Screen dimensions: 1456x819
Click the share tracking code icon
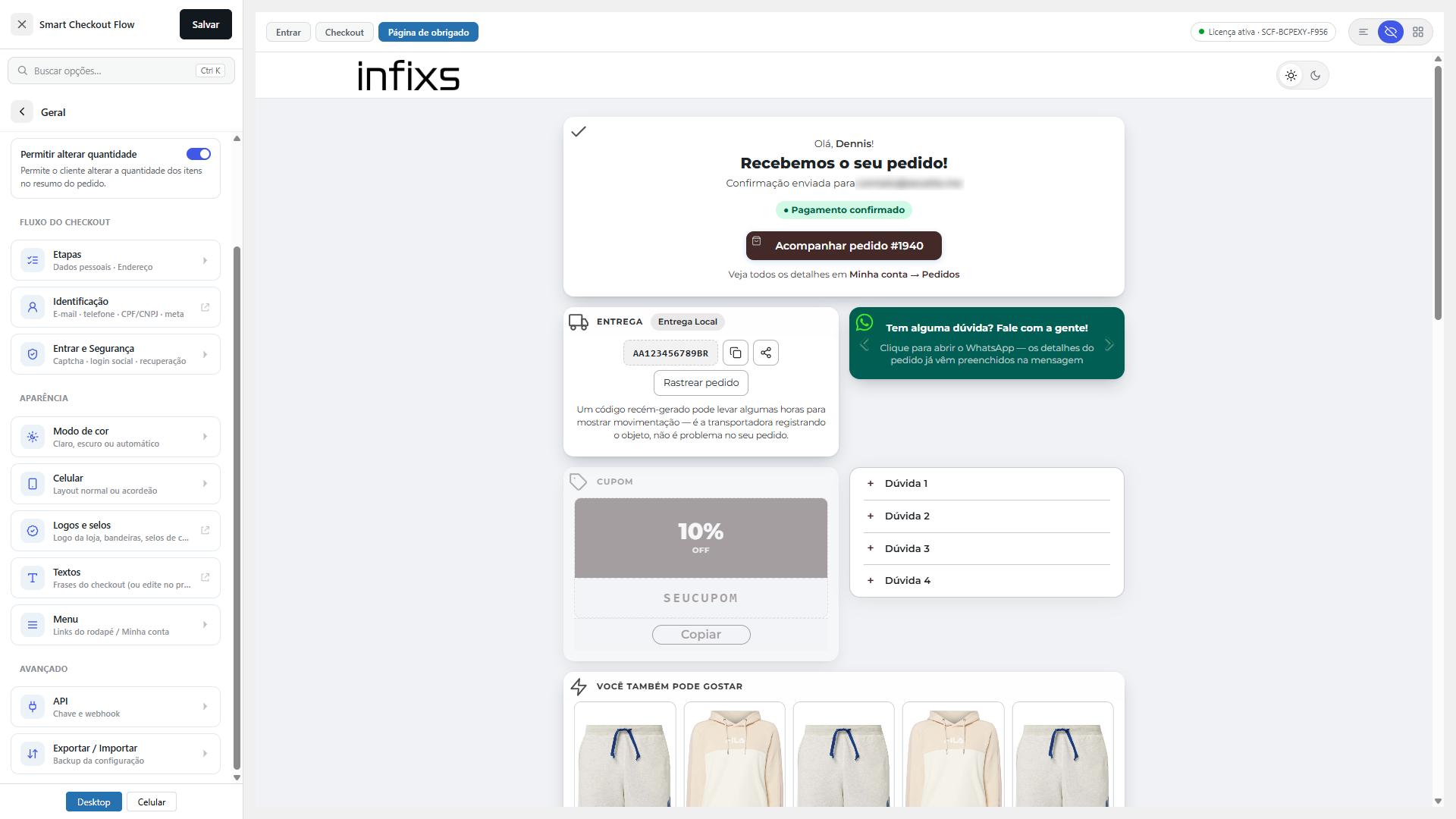pos(766,353)
